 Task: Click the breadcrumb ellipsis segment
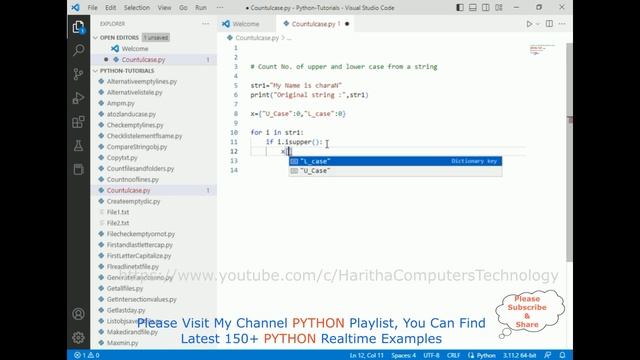[x=289, y=38]
